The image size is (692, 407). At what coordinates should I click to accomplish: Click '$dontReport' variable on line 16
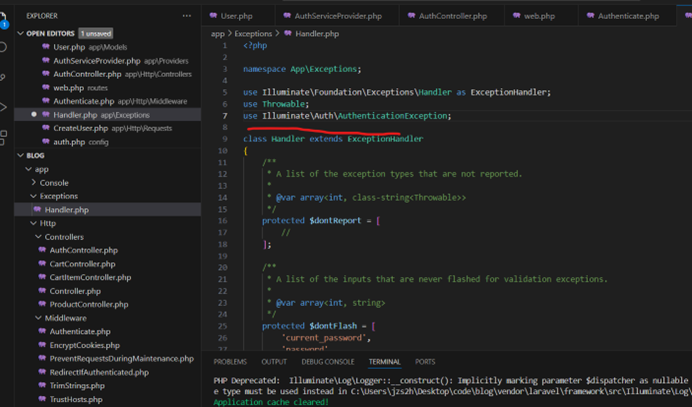[x=335, y=221]
